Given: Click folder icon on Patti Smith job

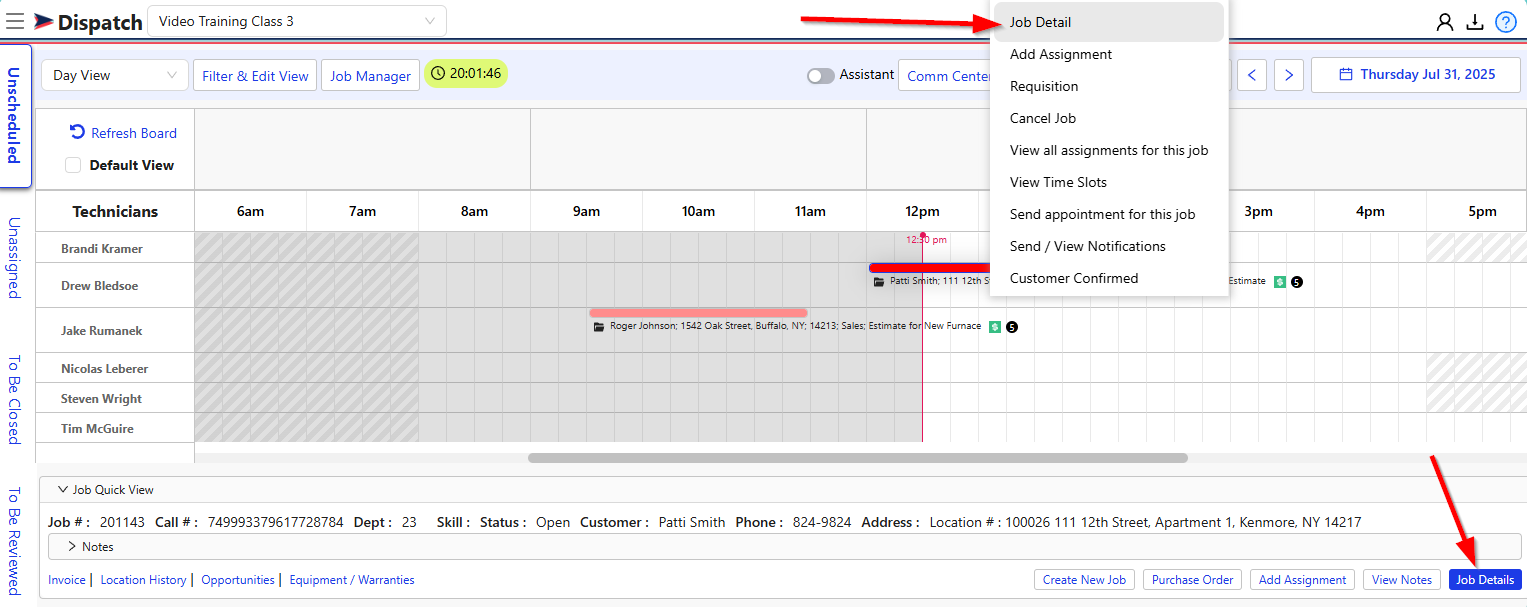Looking at the screenshot, I should pyautogui.click(x=879, y=282).
